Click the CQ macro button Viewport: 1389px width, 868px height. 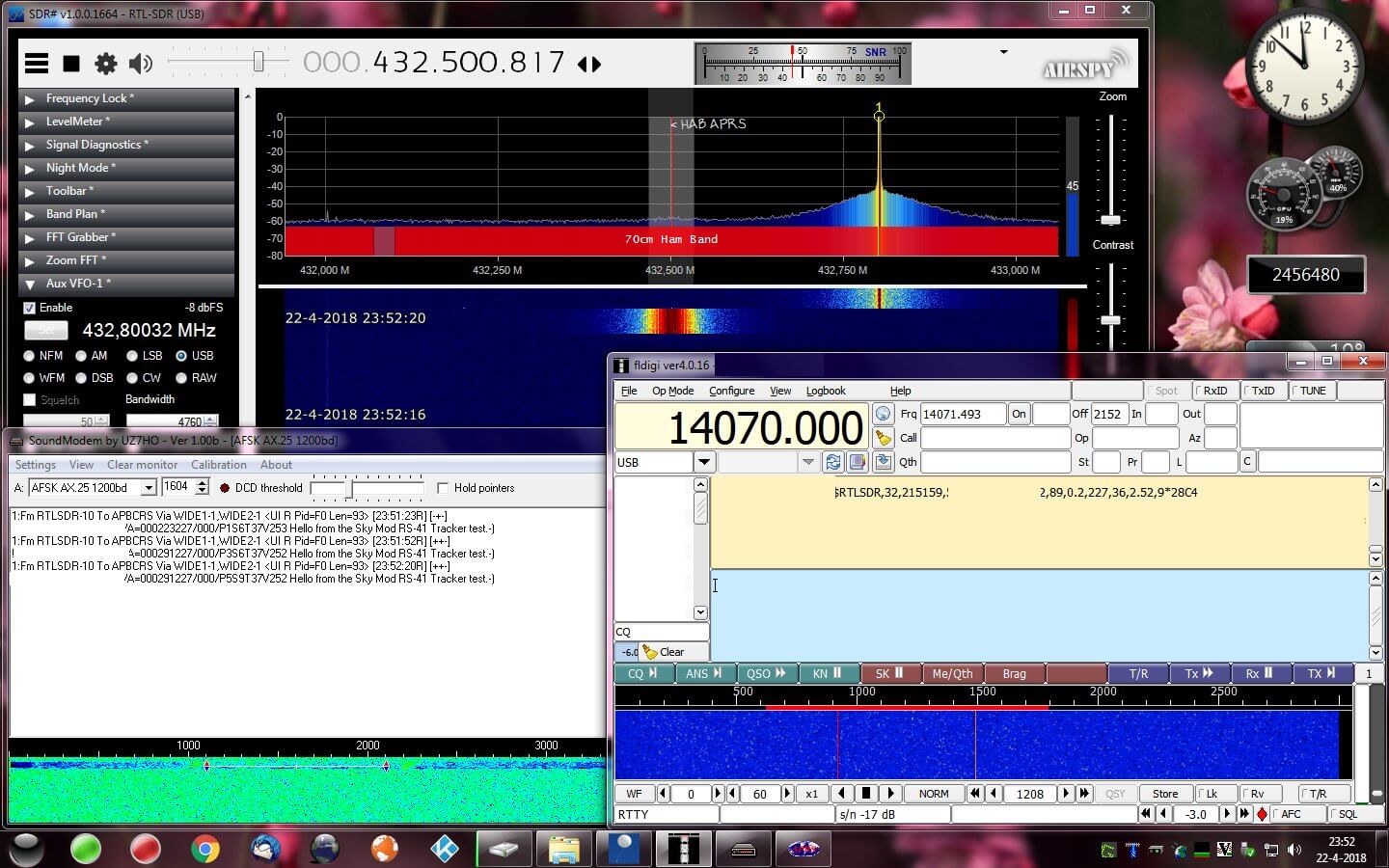click(642, 673)
